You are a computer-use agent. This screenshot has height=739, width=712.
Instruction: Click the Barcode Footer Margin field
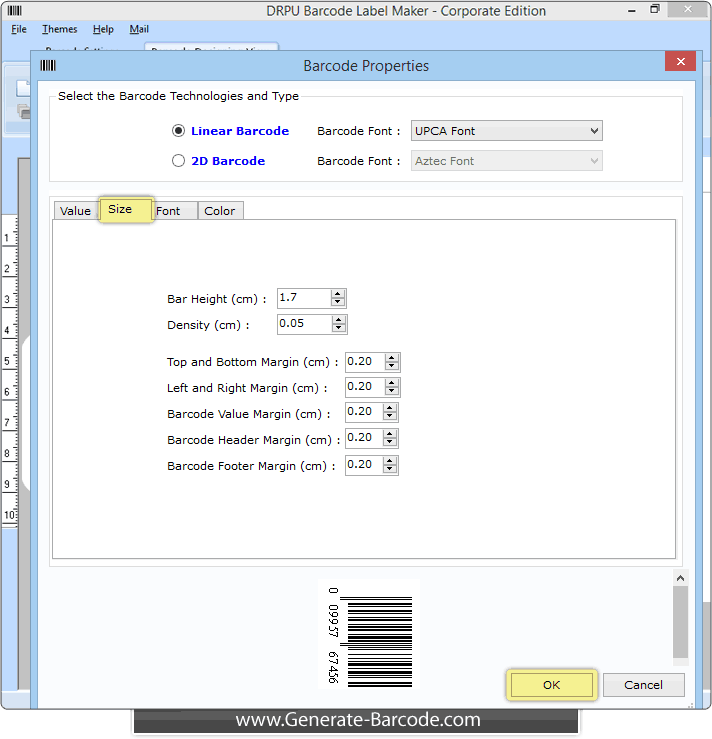coord(364,465)
